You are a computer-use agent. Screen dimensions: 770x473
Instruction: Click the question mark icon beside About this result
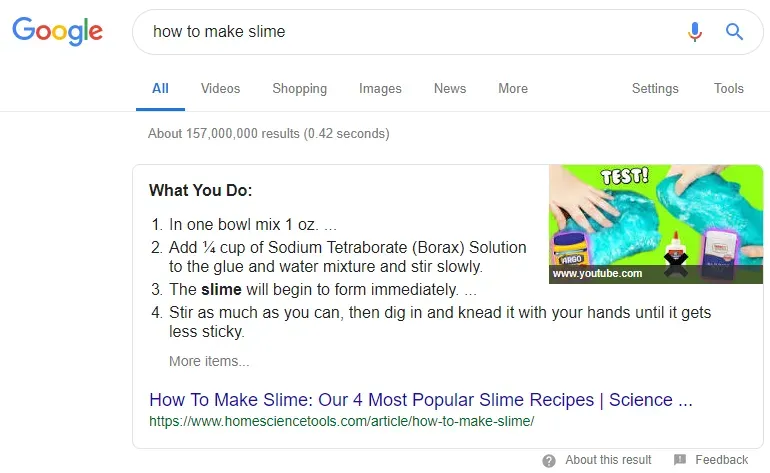[549, 461]
